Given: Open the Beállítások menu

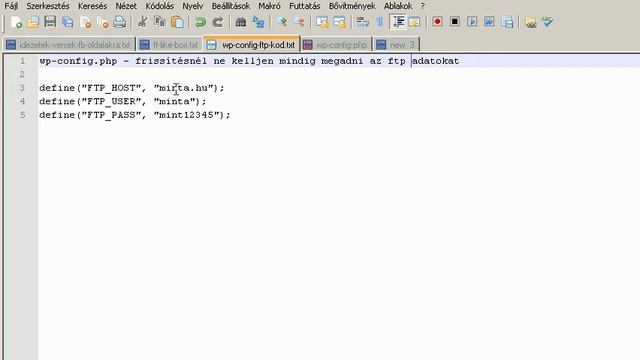Looking at the screenshot, I should (x=231, y=6).
